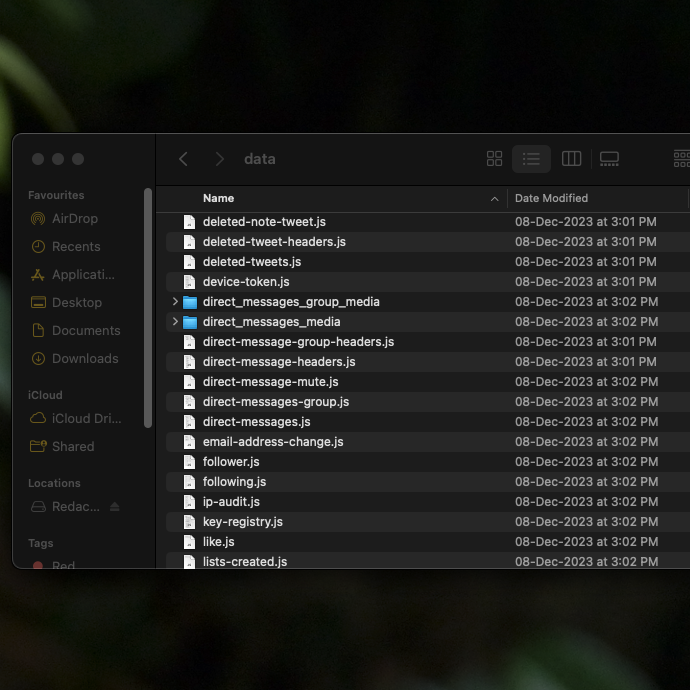Screen dimensions: 690x690
Task: Open Downloads in the sidebar
Action: click(84, 359)
